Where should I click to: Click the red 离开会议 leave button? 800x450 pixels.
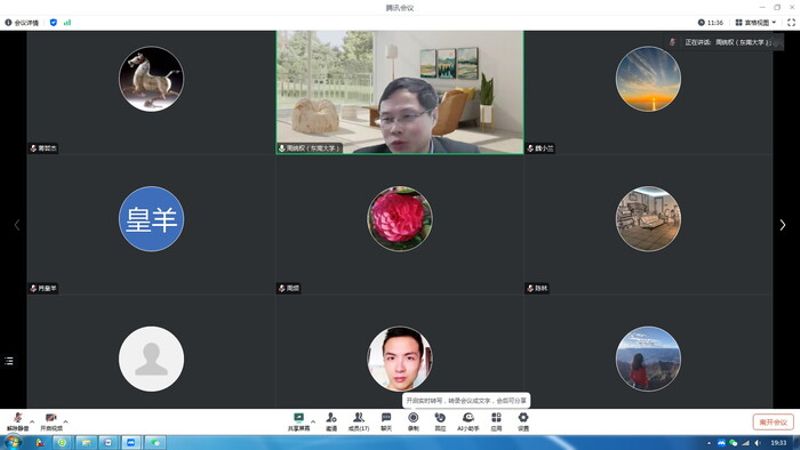(x=772, y=422)
